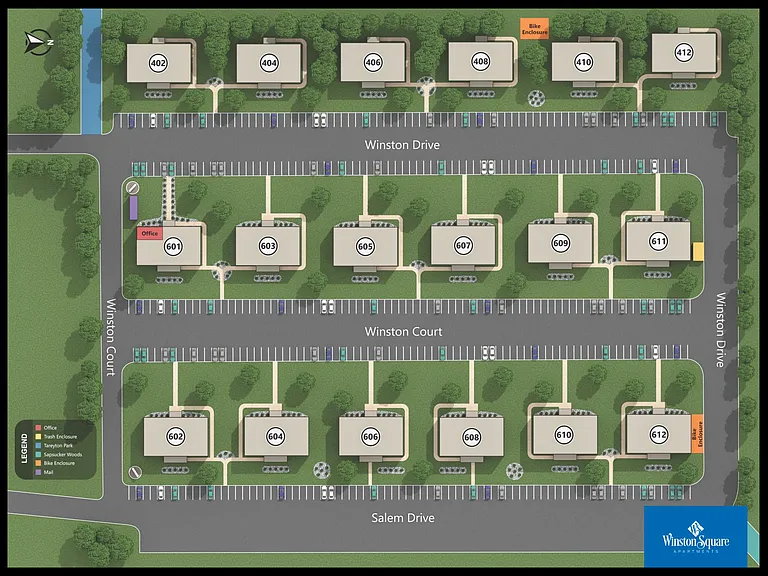Screen dimensions: 768x576
Task: Click the "Salem Drive" street label
Action: click(x=403, y=518)
